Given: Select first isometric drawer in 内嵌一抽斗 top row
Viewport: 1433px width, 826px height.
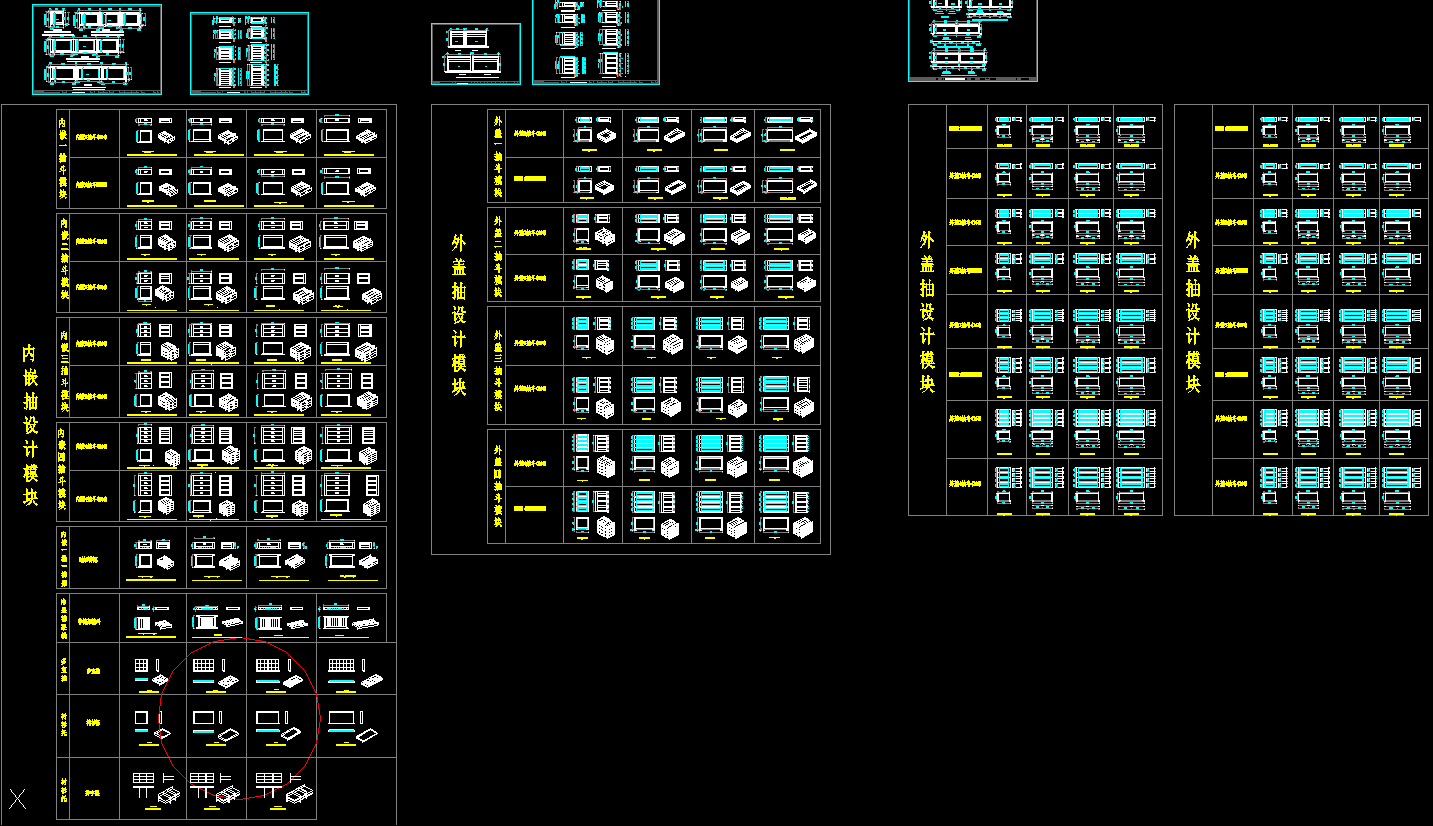Looking at the screenshot, I should point(167,136).
